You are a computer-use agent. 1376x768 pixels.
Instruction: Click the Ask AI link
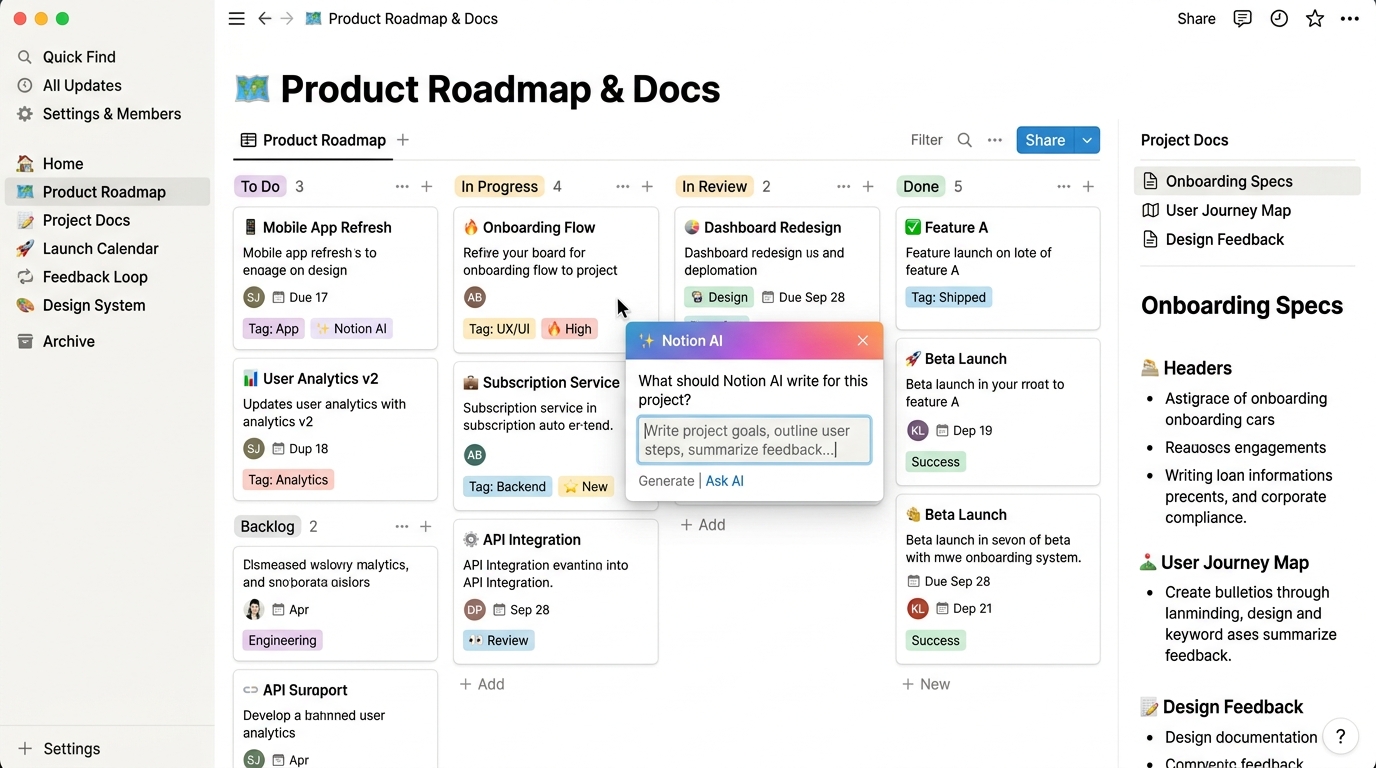pos(725,481)
